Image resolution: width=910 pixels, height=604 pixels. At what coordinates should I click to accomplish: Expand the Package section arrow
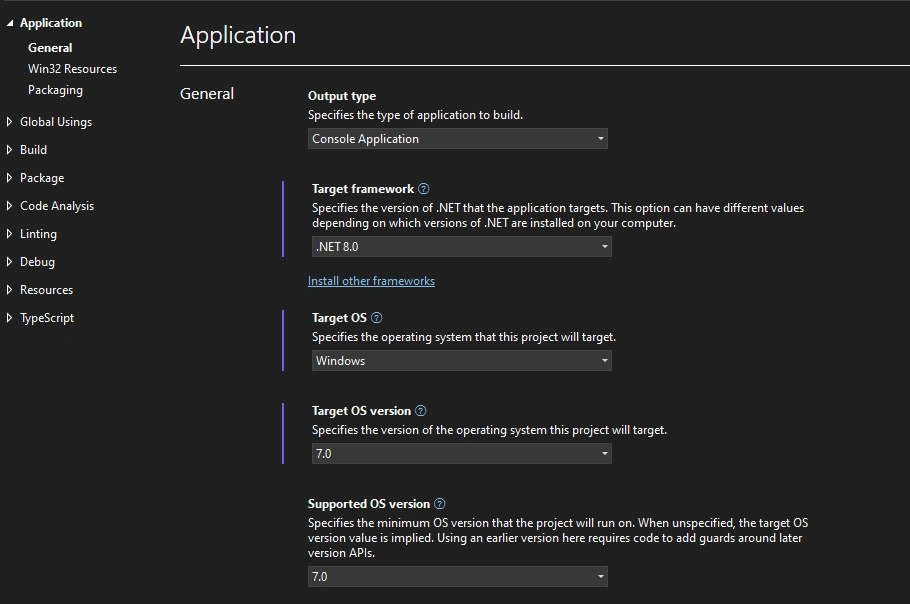pyautogui.click(x=9, y=178)
